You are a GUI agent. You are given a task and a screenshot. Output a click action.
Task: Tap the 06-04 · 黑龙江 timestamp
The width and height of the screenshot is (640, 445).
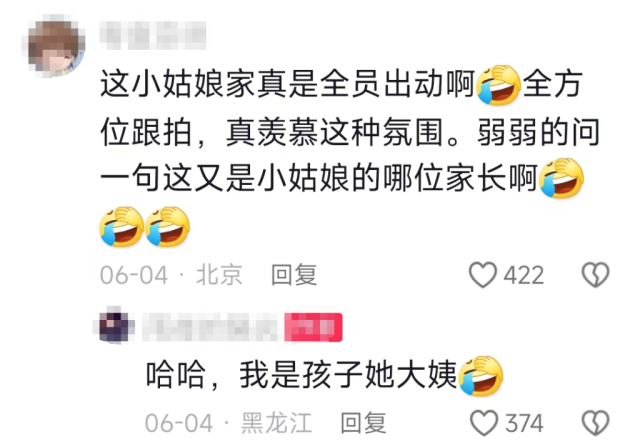point(229,423)
